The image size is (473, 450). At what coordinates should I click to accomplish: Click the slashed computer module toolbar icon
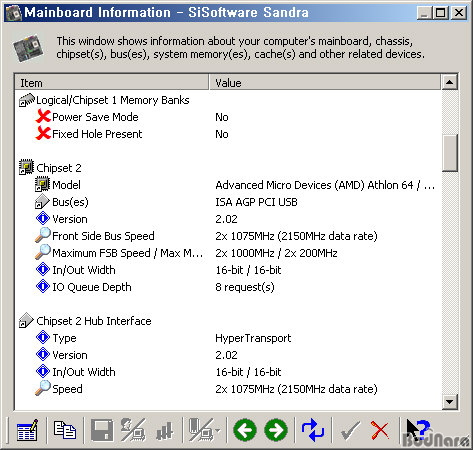[133, 430]
